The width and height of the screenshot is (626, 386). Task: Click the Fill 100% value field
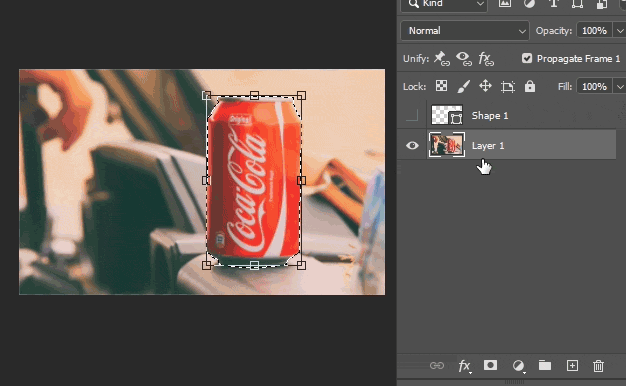[594, 87]
